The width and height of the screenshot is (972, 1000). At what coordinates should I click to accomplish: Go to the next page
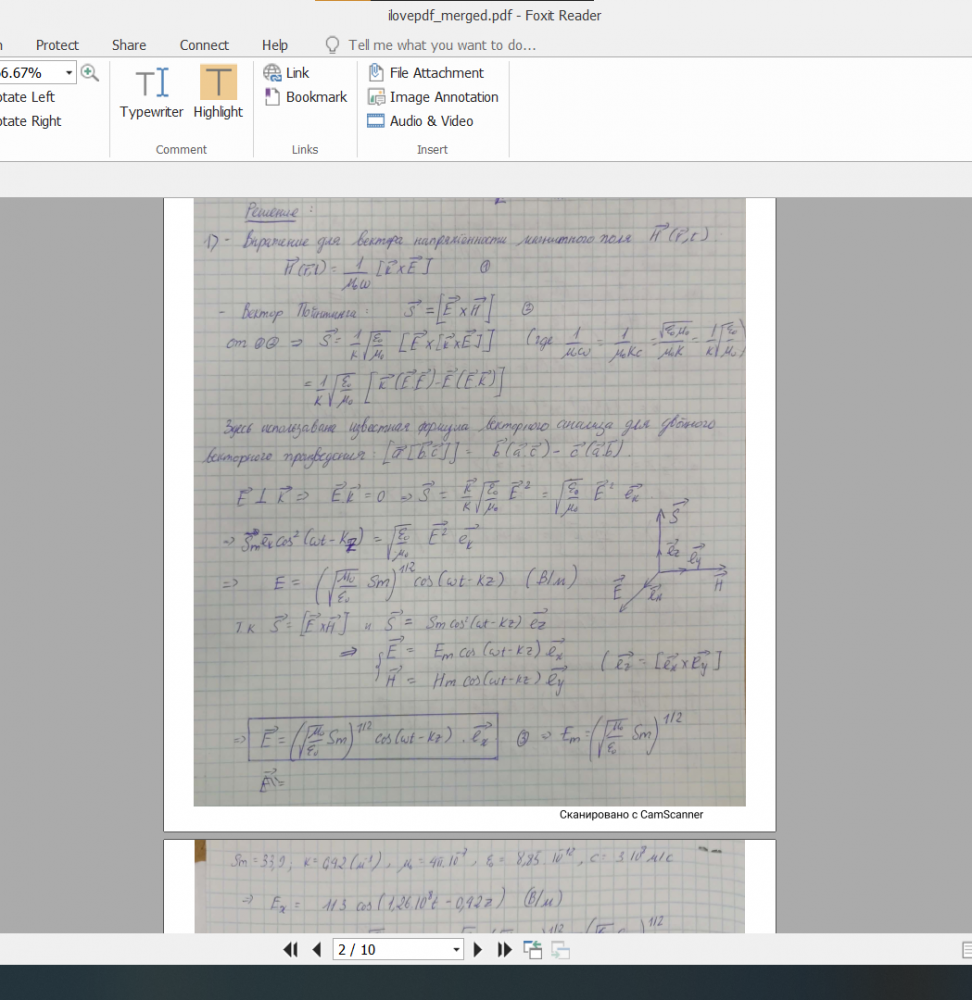478,950
